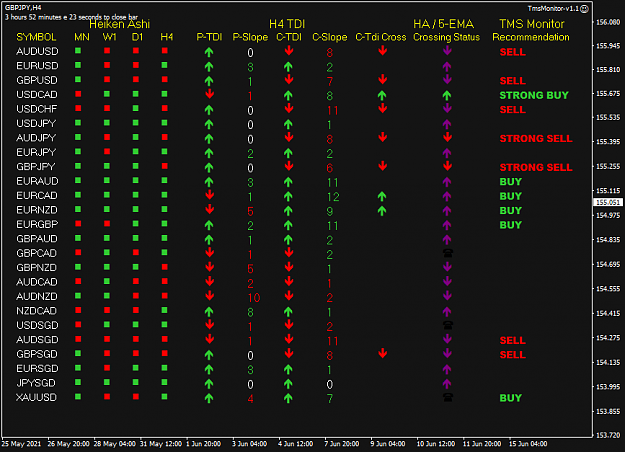Click the TmsMonitor-v1.1 indicator label
The image size is (625, 452).
553,8
